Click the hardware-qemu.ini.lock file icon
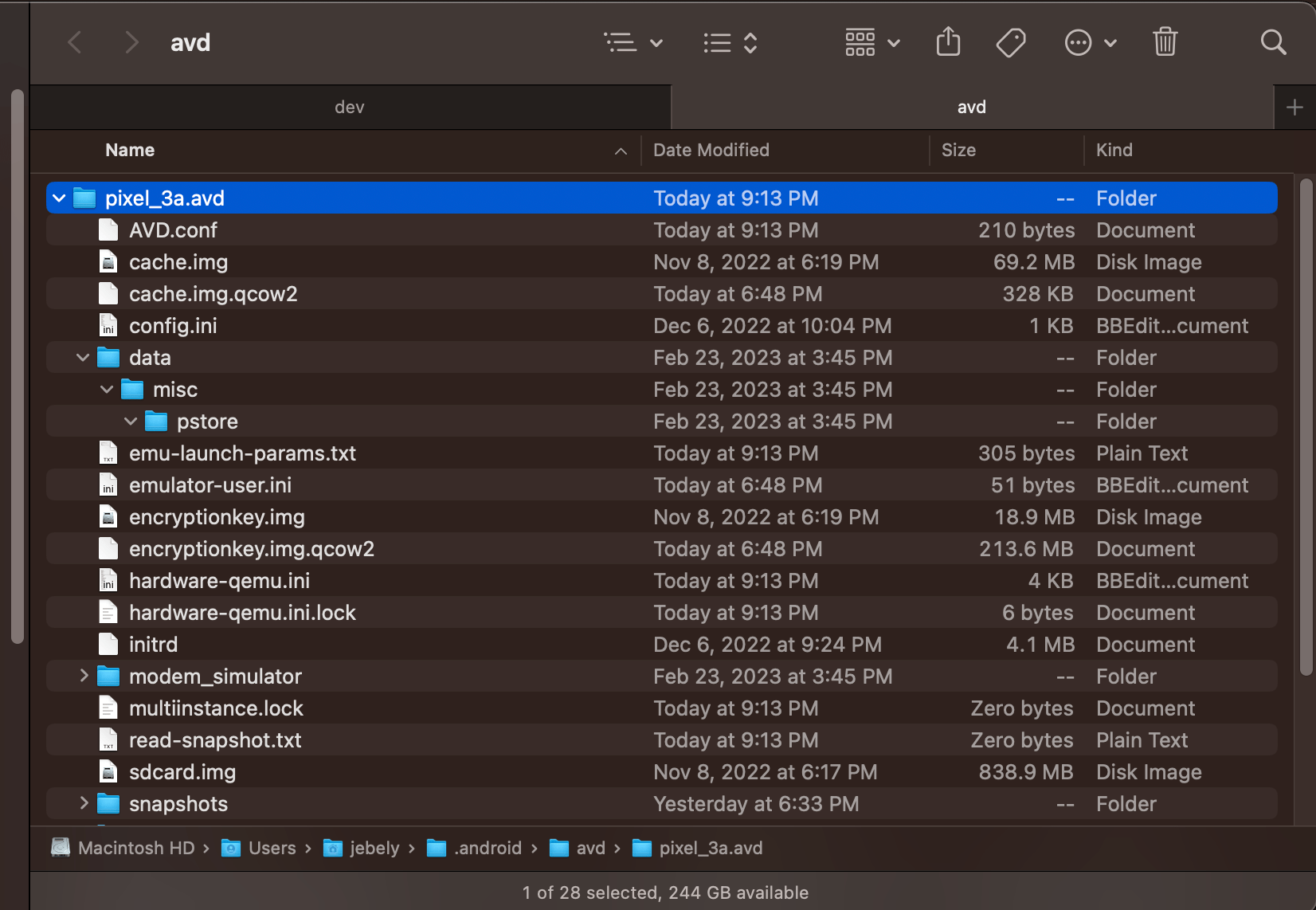The image size is (1316, 910). click(108, 612)
